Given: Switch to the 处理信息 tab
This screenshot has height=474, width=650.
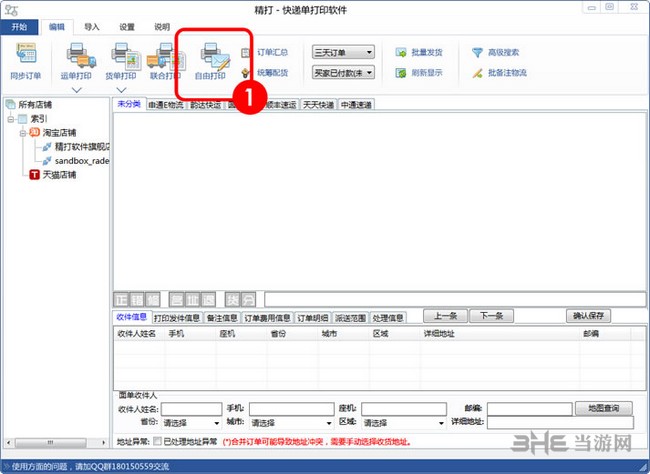Looking at the screenshot, I should point(388,318).
